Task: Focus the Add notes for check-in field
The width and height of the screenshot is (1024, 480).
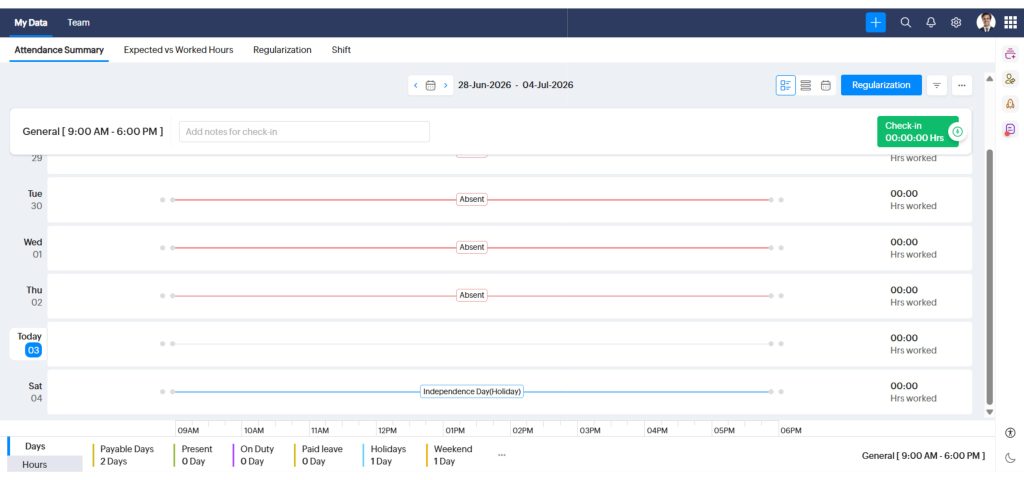Action: (304, 131)
